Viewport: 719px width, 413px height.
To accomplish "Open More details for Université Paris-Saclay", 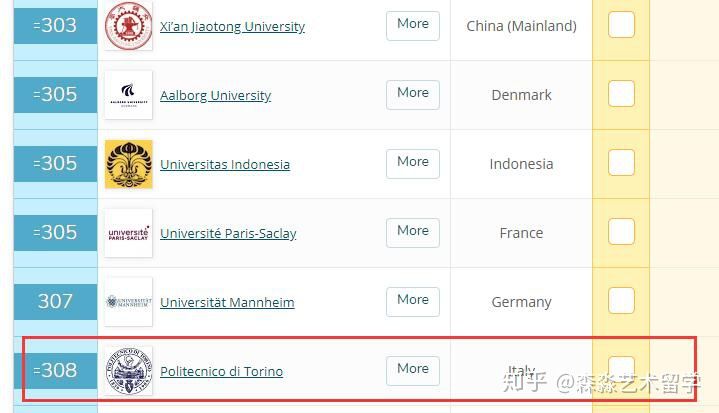I will click(x=413, y=233).
